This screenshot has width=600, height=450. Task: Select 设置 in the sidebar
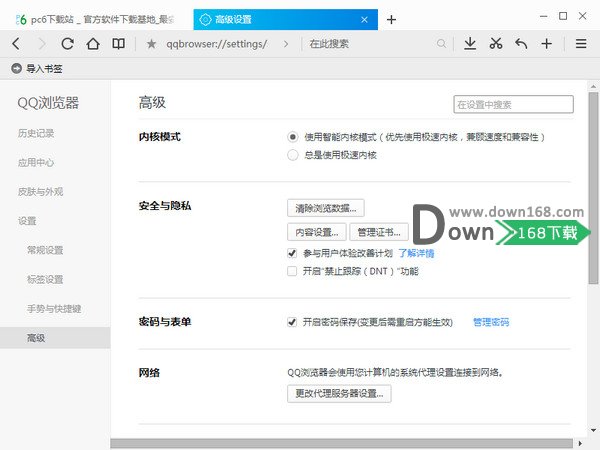[x=27, y=221]
